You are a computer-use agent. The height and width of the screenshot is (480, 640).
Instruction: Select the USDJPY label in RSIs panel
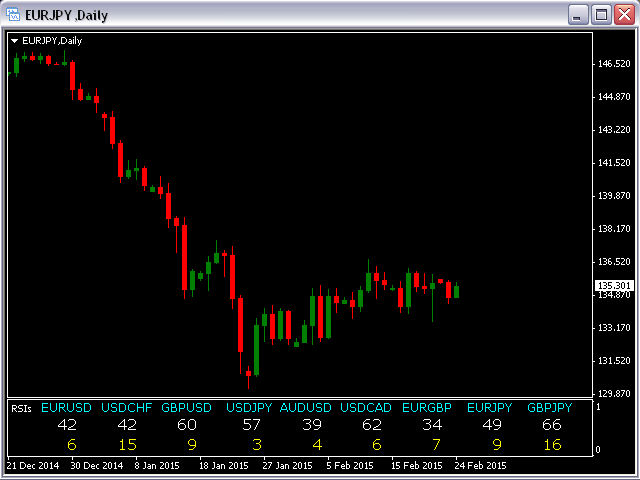click(249, 407)
